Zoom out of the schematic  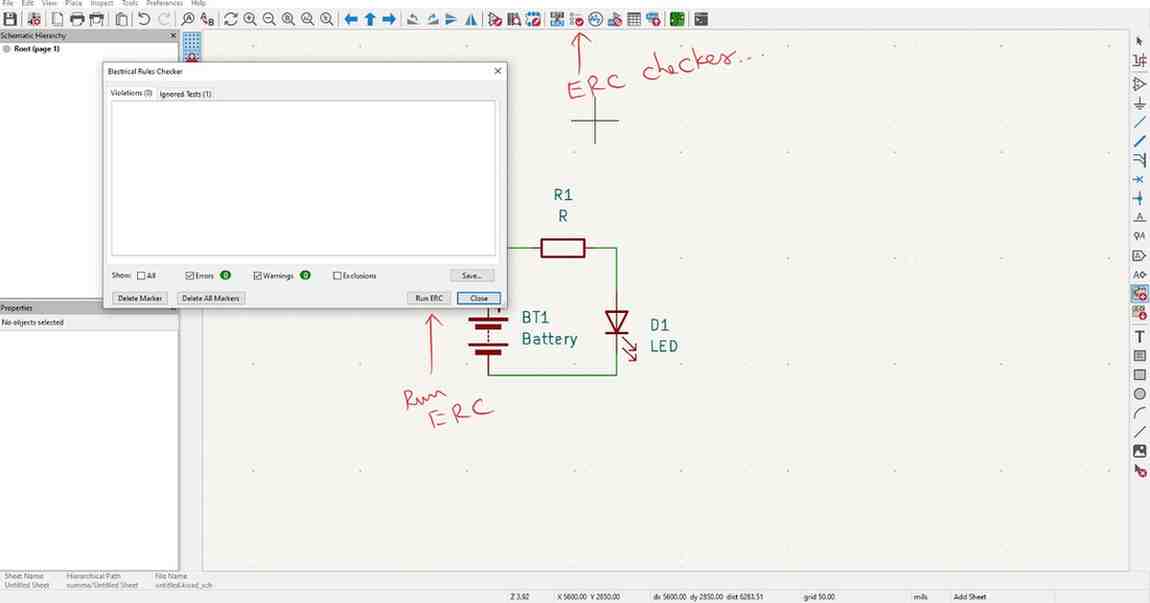click(x=269, y=20)
